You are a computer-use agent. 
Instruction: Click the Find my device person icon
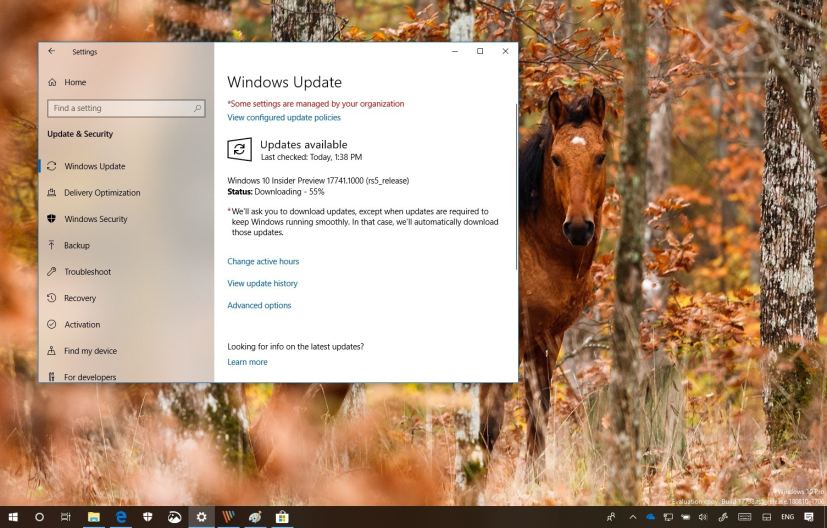pyautogui.click(x=52, y=350)
